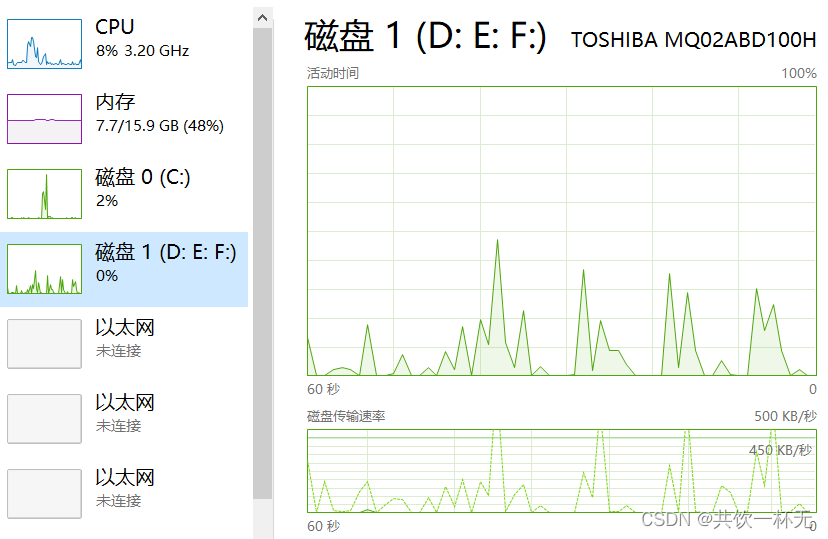Click the 活动时间 activity time graph

(561, 230)
